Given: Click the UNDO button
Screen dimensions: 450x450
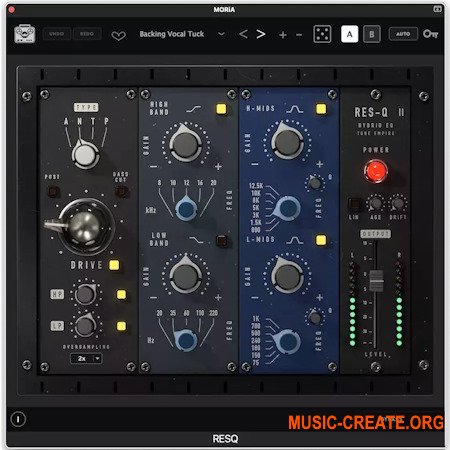Looking at the screenshot, I should coord(56,34).
